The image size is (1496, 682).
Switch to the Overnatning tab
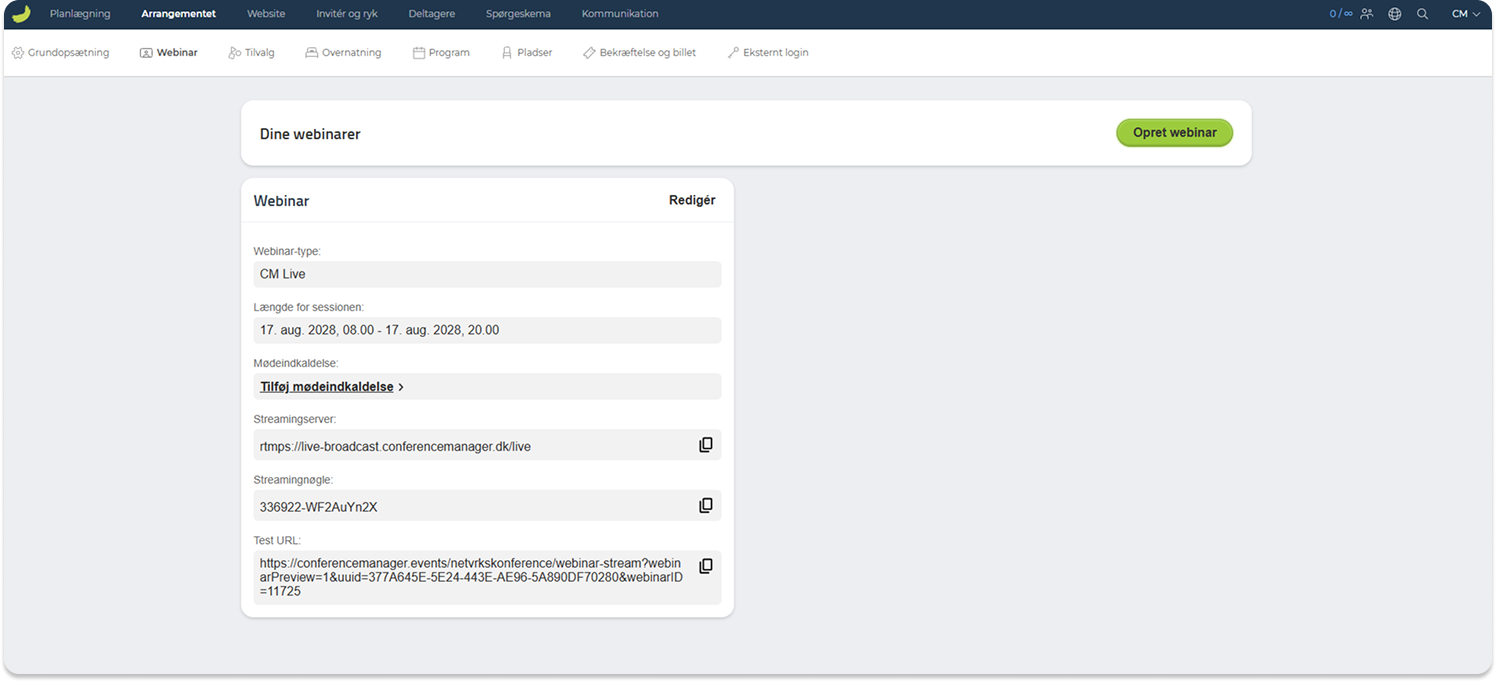tap(343, 52)
